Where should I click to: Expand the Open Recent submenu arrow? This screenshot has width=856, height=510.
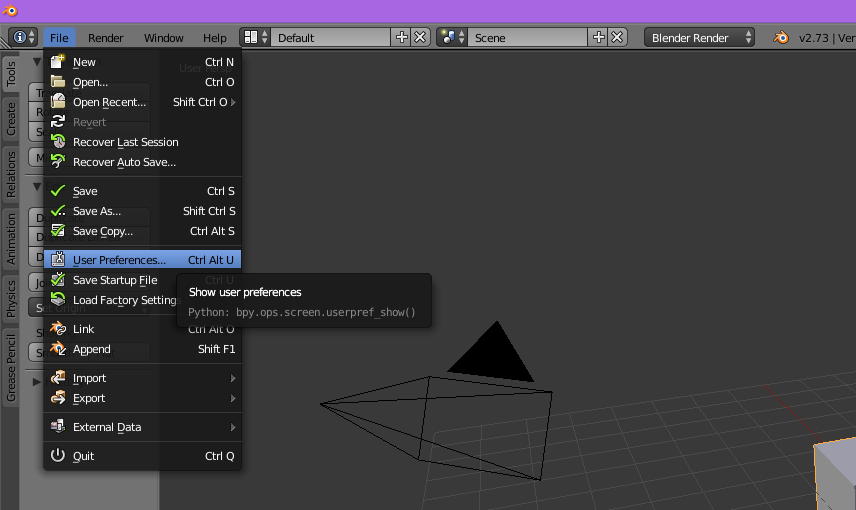(x=233, y=102)
